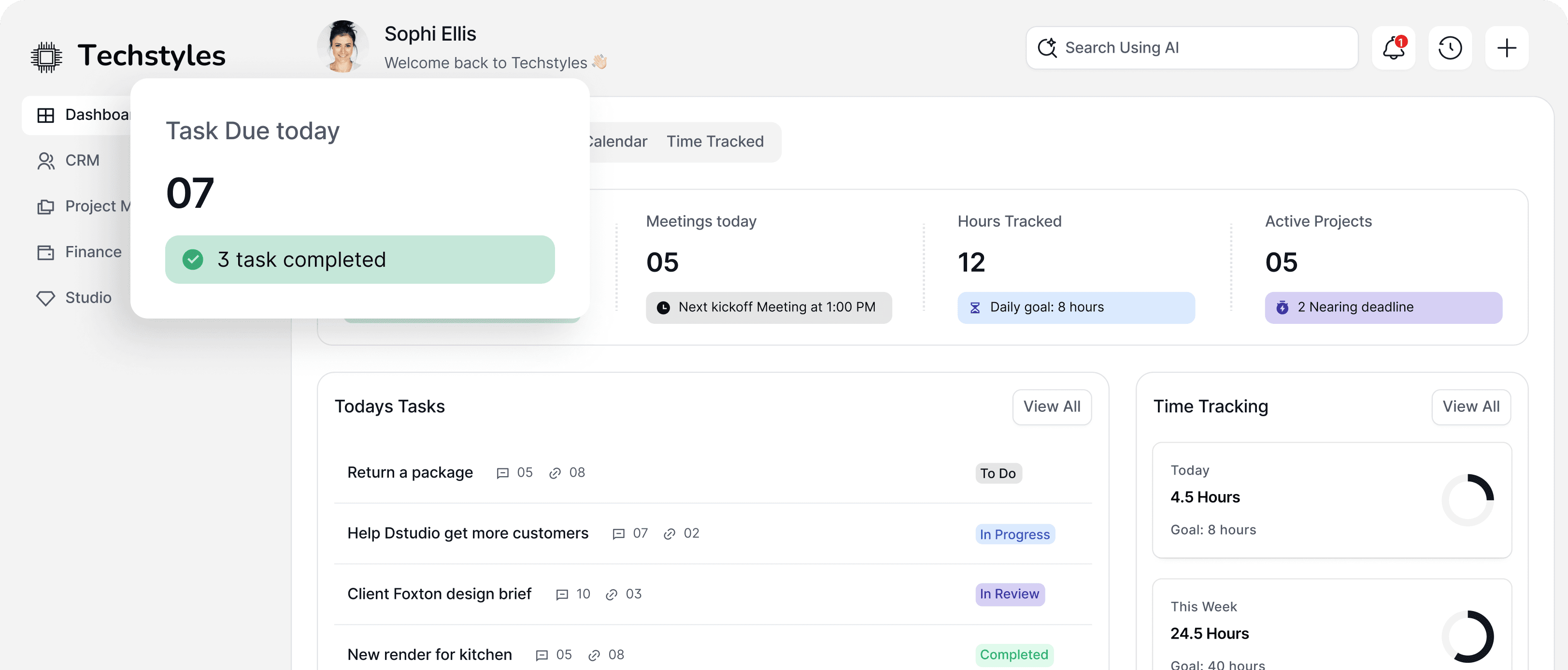Click the 24.5 Hours weekly value

click(x=1209, y=634)
